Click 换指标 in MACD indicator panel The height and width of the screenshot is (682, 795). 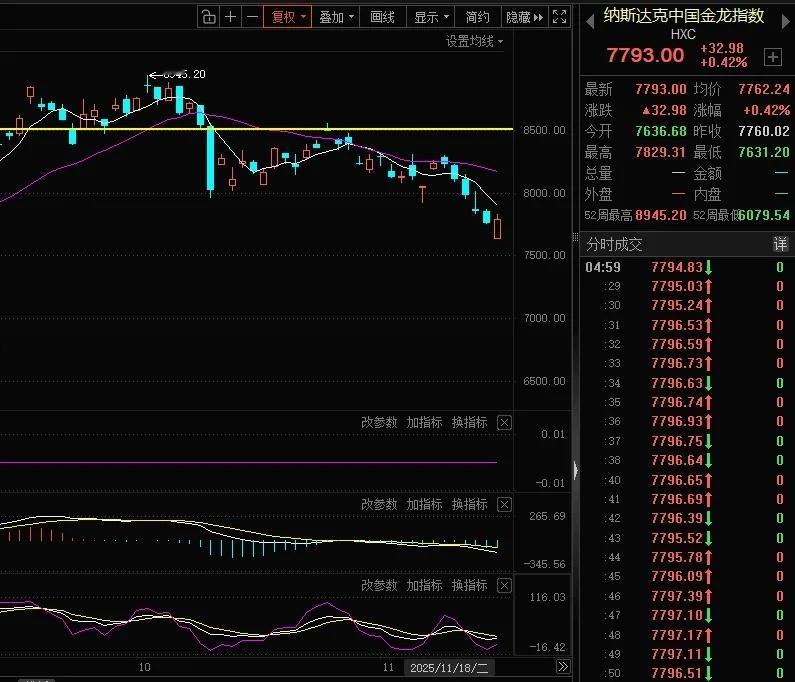pyautogui.click(x=469, y=504)
